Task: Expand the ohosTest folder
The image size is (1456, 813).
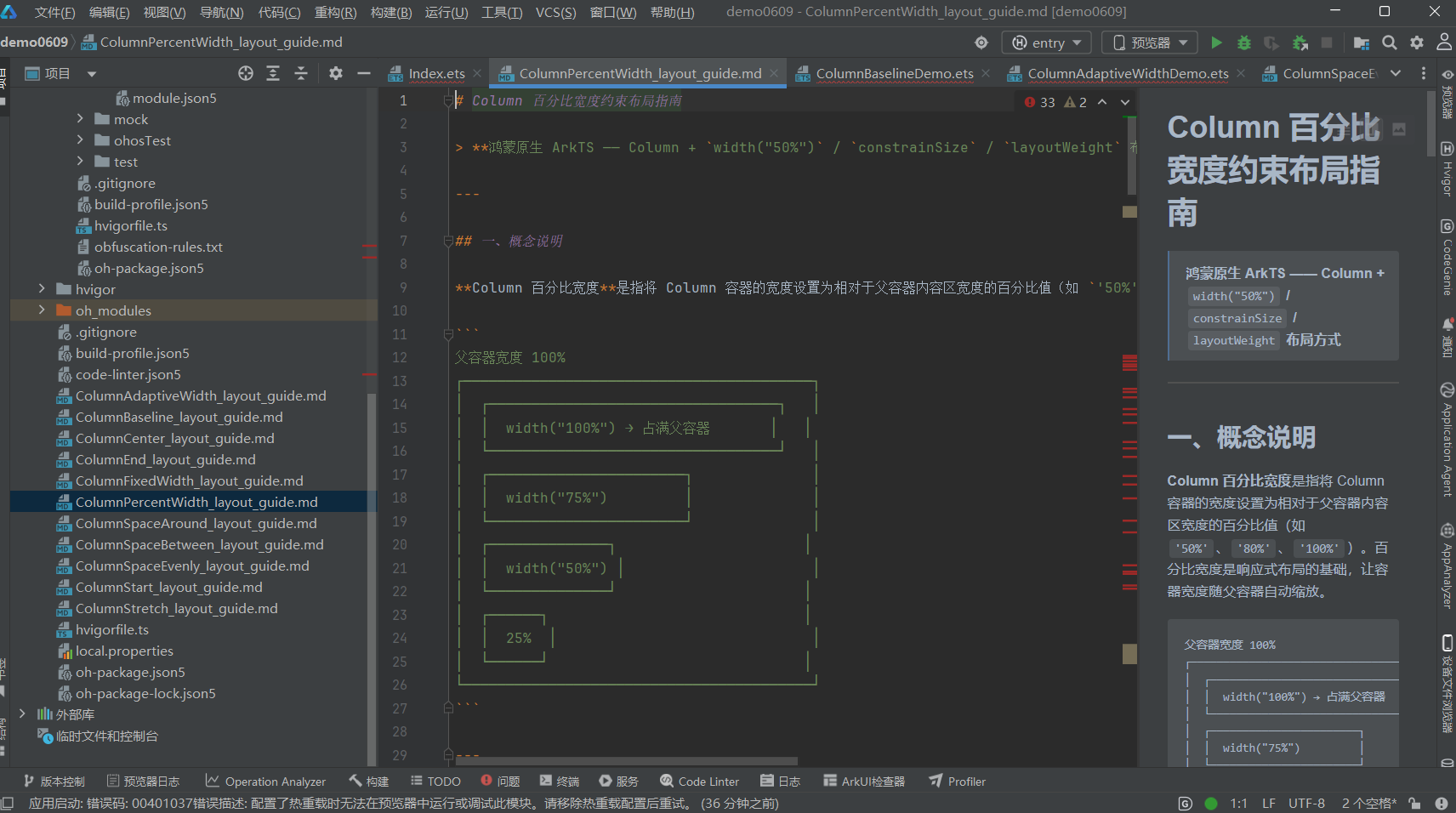Action: pos(80,140)
